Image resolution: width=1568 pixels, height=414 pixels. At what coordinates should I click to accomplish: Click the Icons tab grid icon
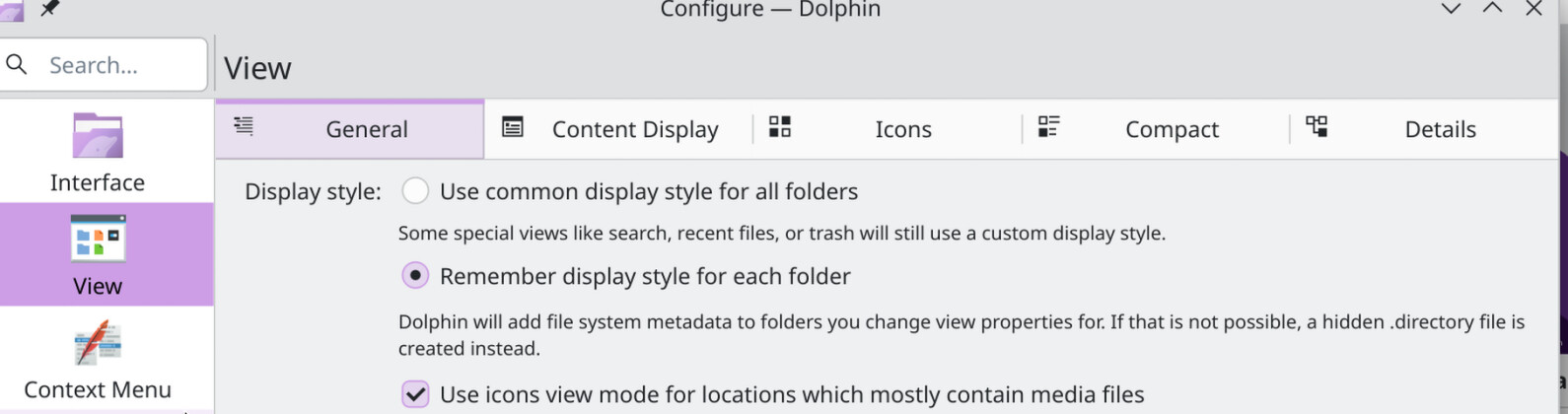pos(780,127)
